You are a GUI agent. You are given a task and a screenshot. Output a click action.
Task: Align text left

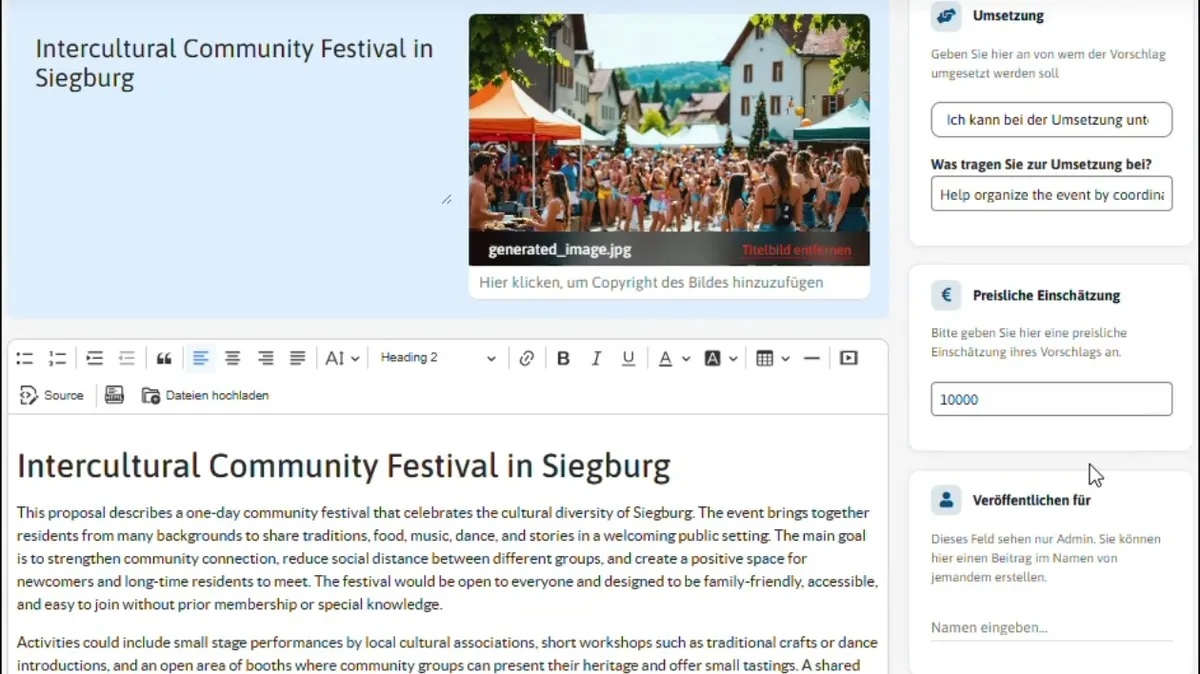pyautogui.click(x=200, y=358)
